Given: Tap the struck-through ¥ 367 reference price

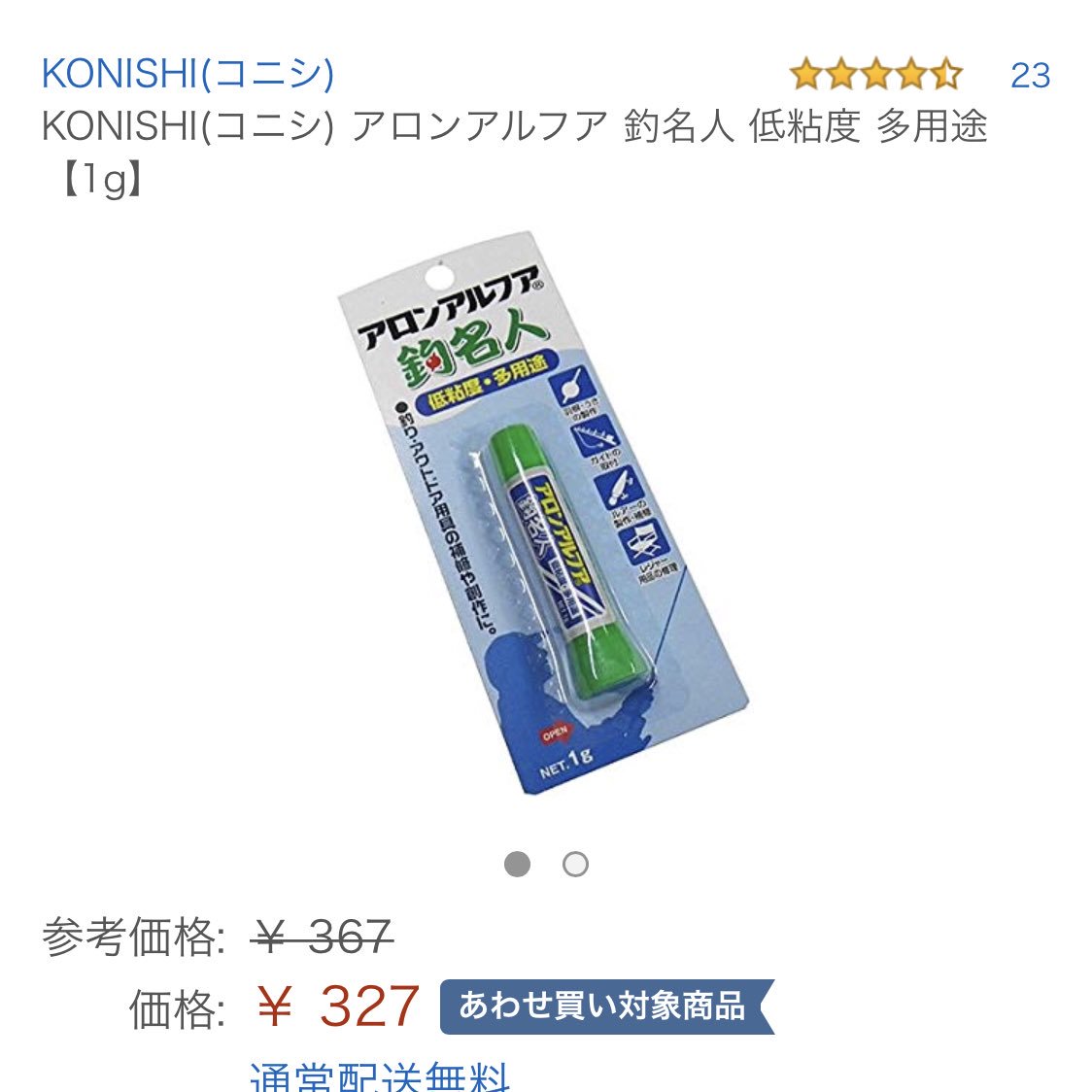Looking at the screenshot, I should pyautogui.click(x=323, y=936).
